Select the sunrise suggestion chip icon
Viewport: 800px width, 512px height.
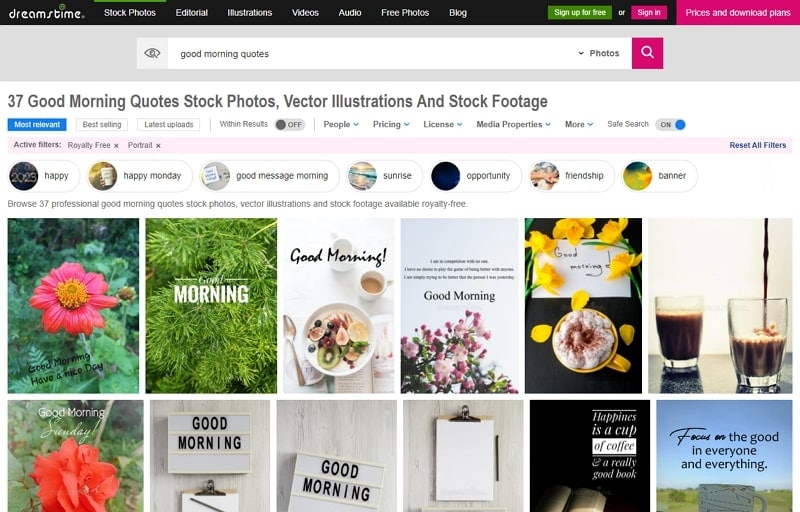[x=362, y=176]
